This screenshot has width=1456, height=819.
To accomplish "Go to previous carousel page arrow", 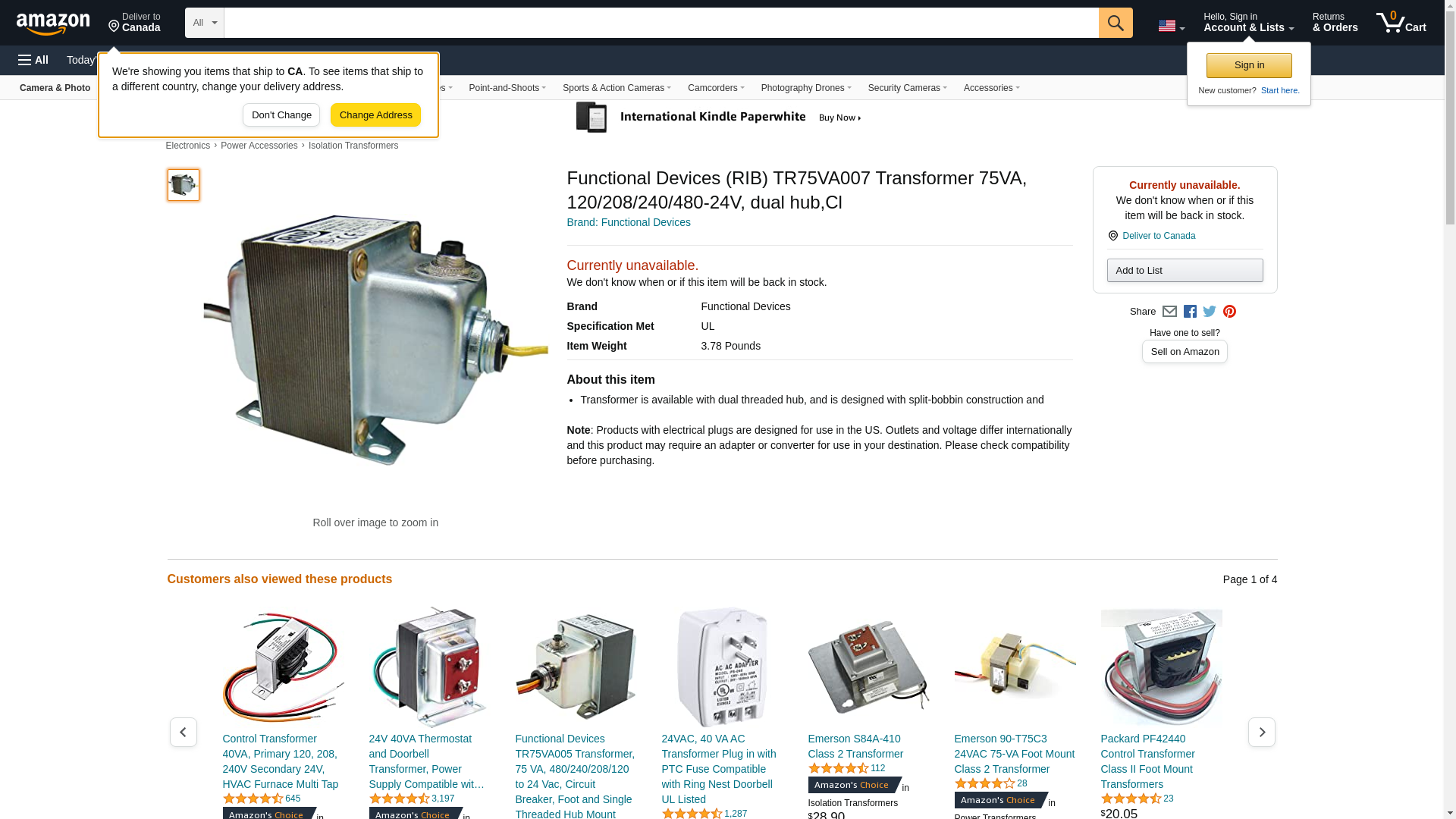I will pyautogui.click(x=184, y=733).
